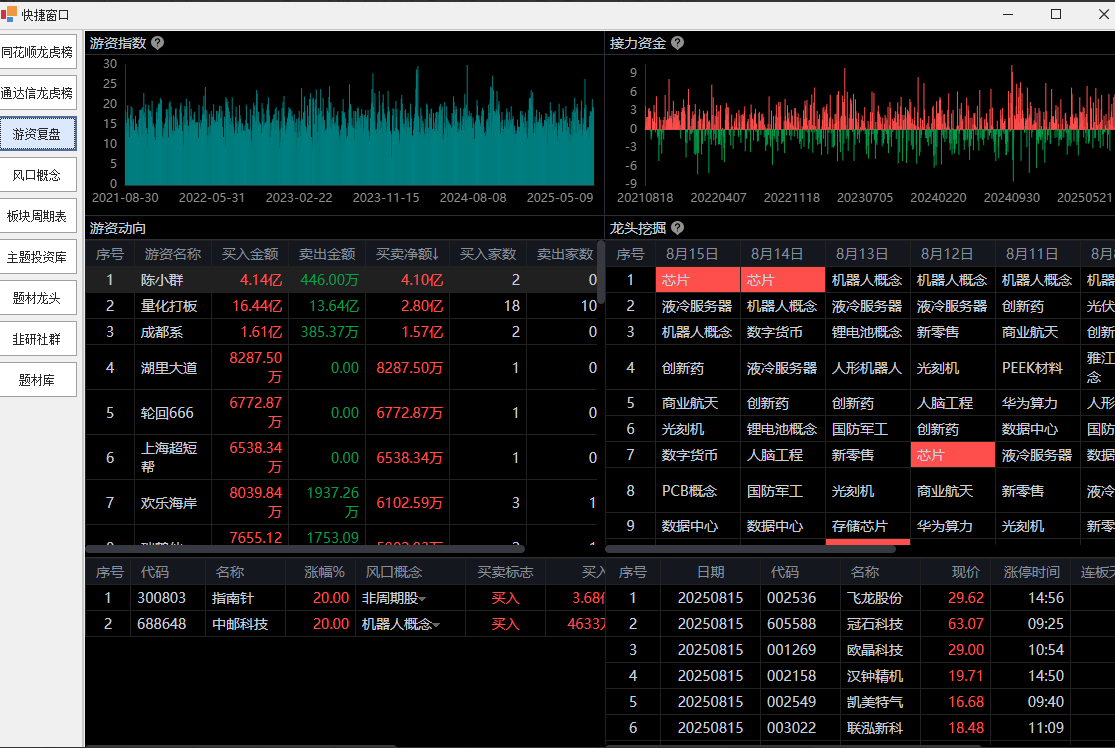Switch to the 通达信龙虎榜 tab

38,93
